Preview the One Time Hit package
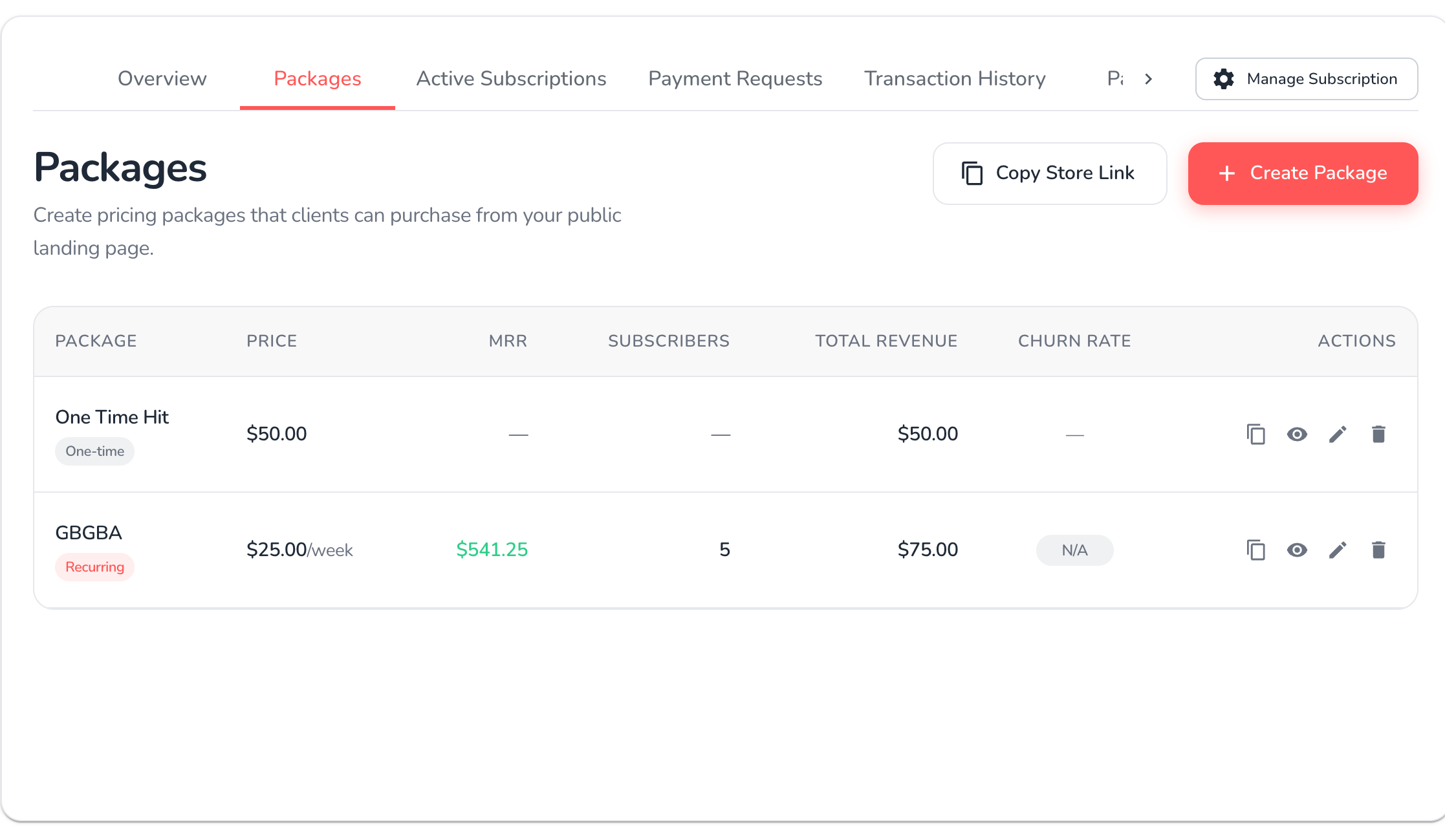 tap(1296, 434)
